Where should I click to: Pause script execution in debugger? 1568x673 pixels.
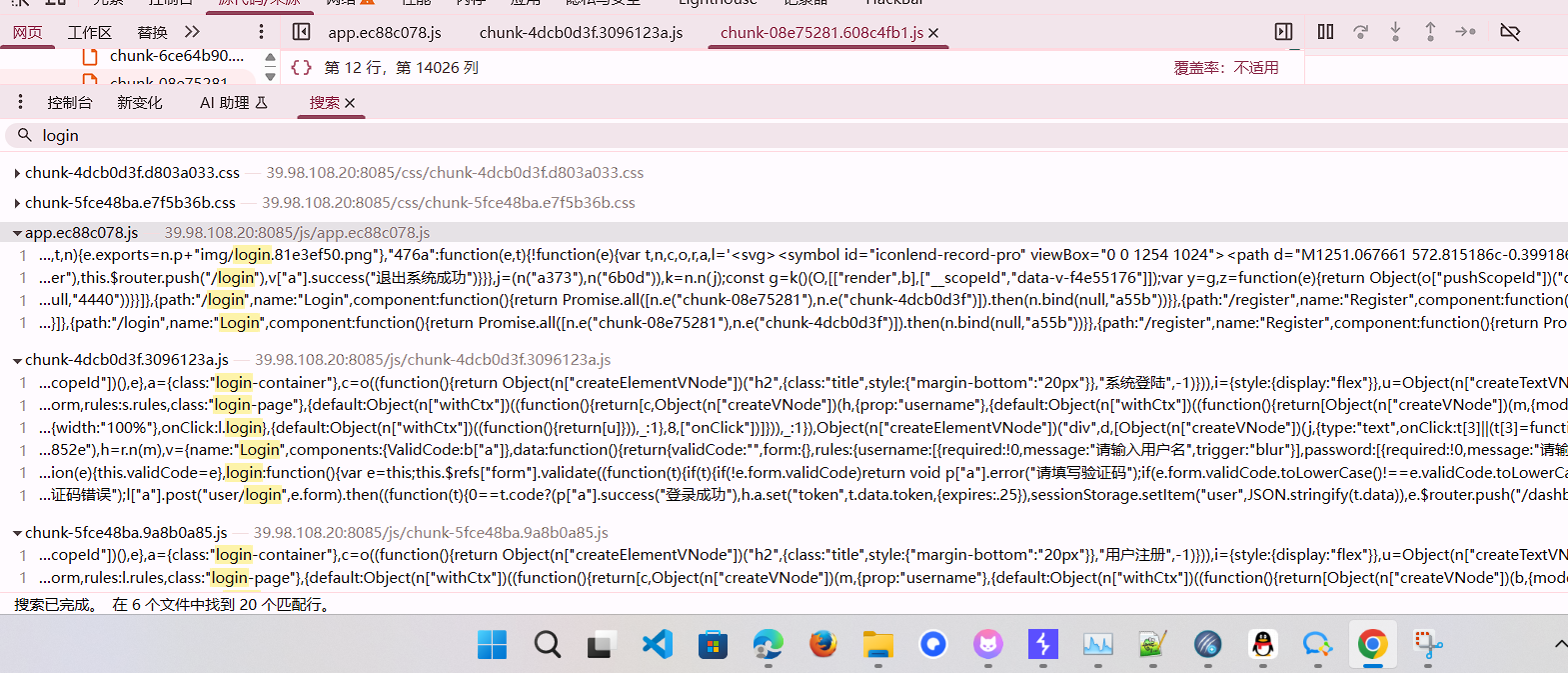1325,32
